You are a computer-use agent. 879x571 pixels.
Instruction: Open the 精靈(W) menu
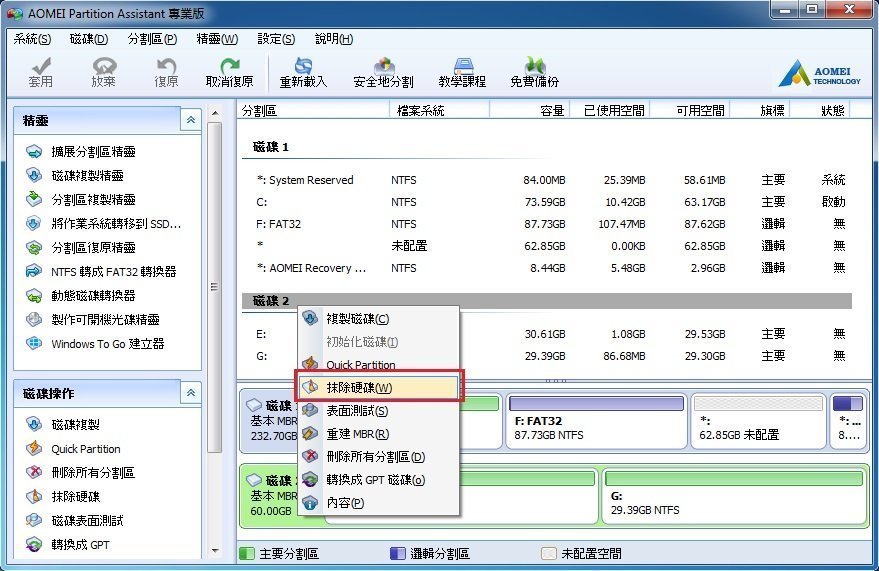point(217,39)
